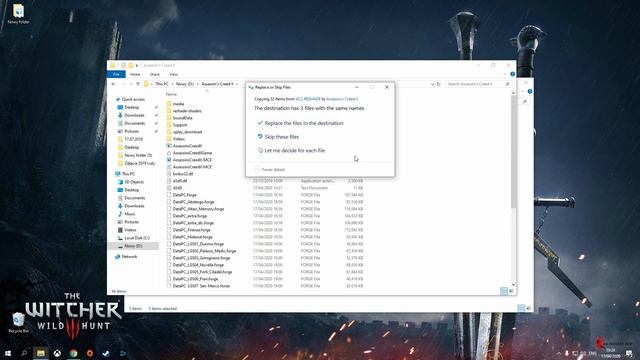Select This PC in navigation pane

click(x=125, y=174)
